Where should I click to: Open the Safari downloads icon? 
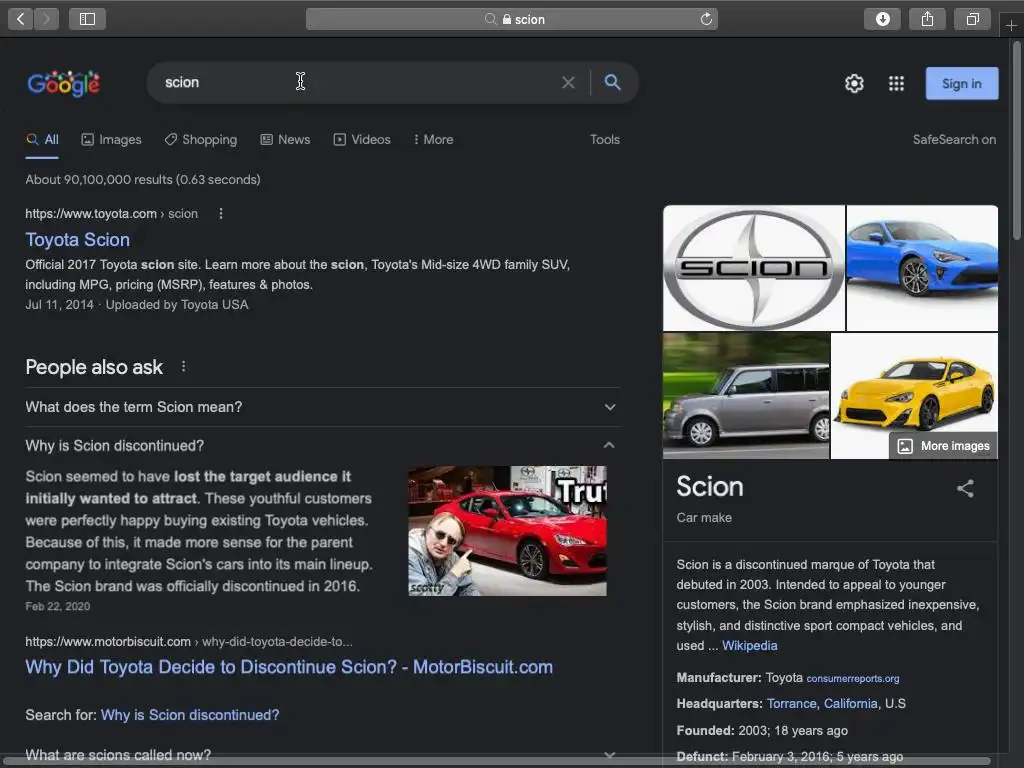882,19
